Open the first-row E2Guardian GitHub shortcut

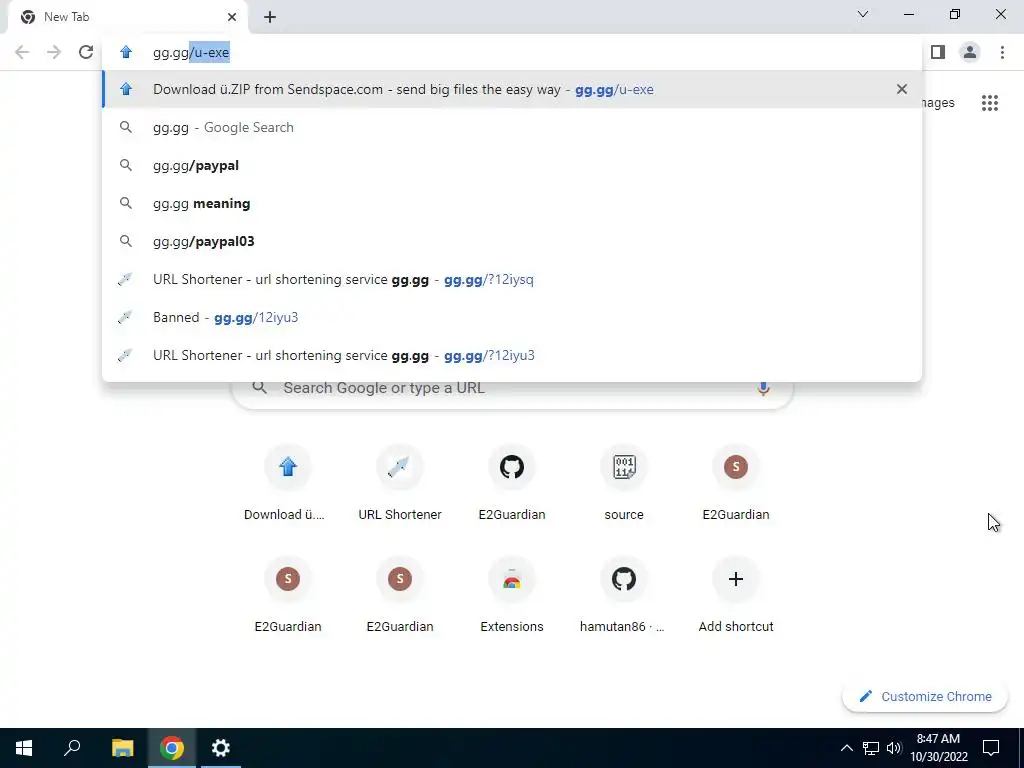click(x=512, y=483)
